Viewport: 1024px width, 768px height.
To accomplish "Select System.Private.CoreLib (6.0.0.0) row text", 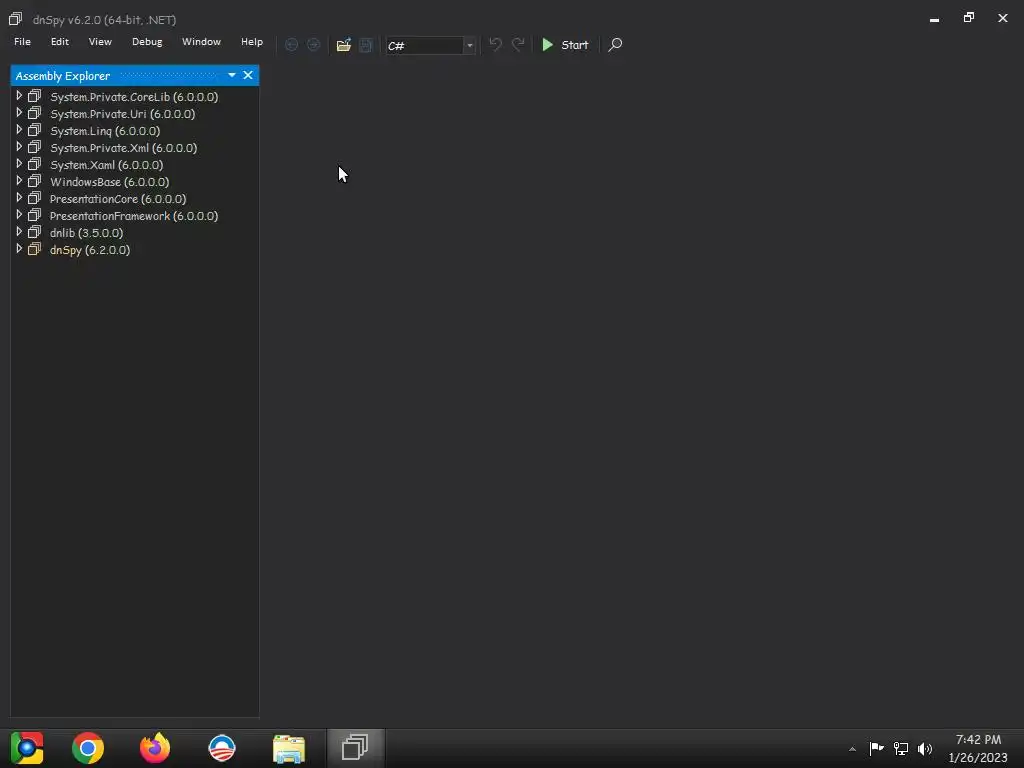I will pyautogui.click(x=134, y=97).
